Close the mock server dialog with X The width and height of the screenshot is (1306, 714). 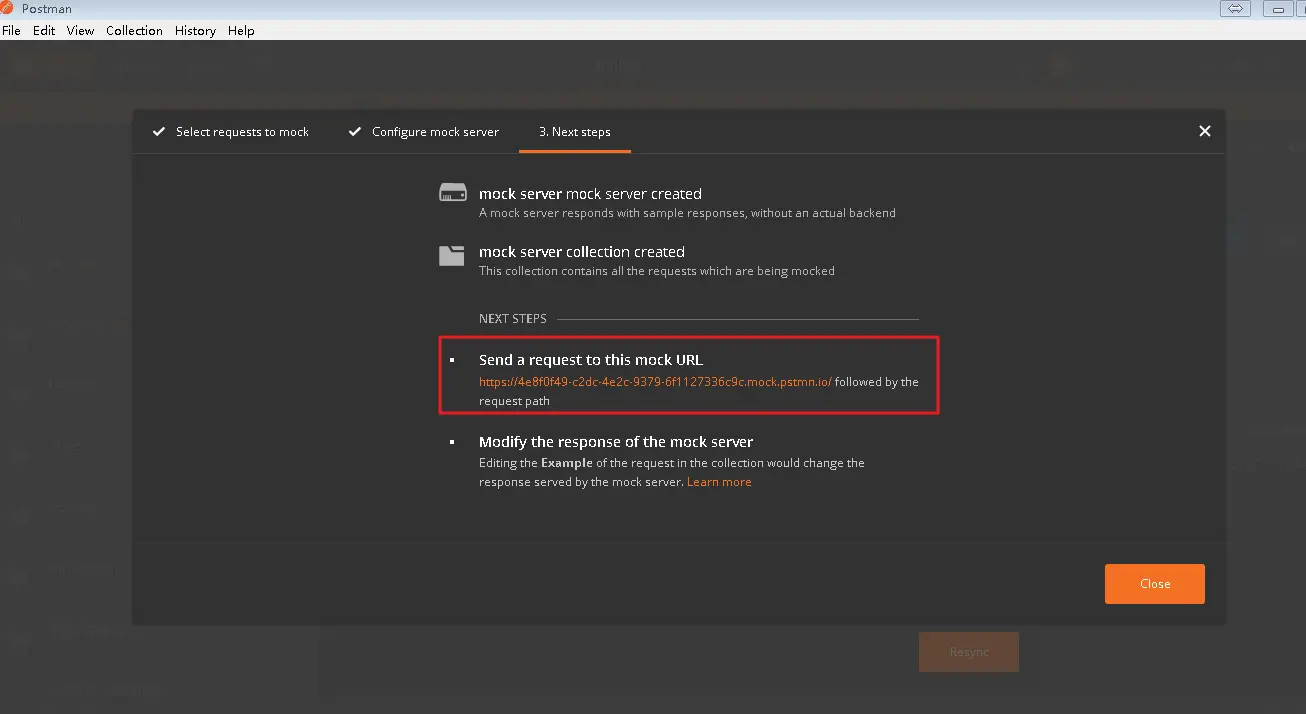tap(1205, 131)
